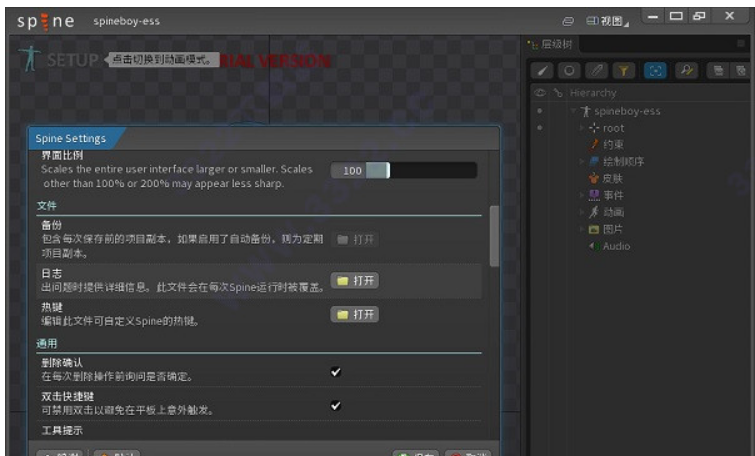Click the link icon beside 视图
Viewport: 755px width, 456px height.
pos(568,21)
